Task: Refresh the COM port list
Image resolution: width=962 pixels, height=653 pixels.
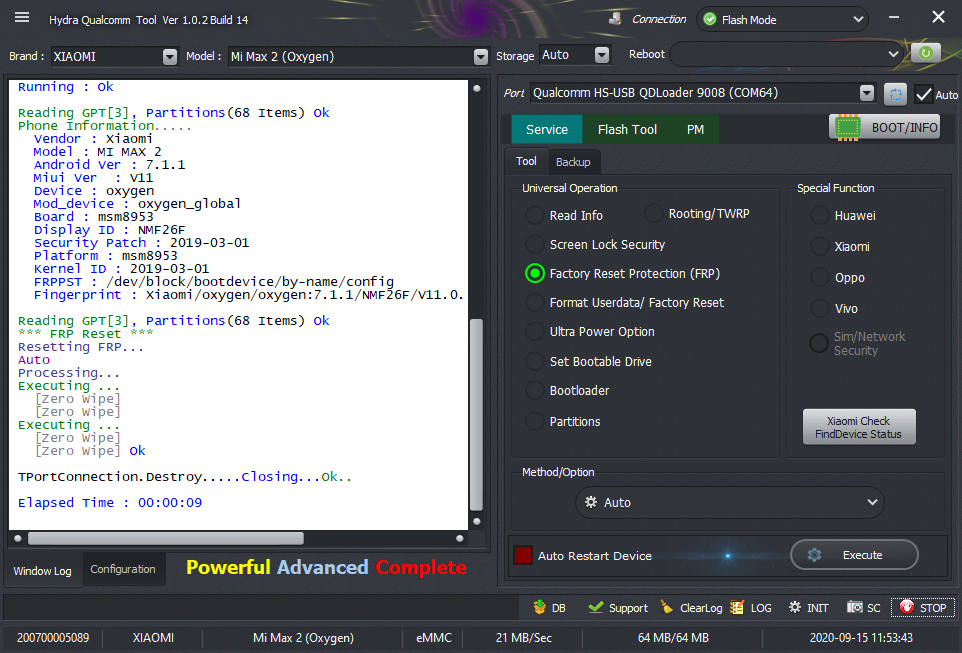Action: tap(895, 95)
